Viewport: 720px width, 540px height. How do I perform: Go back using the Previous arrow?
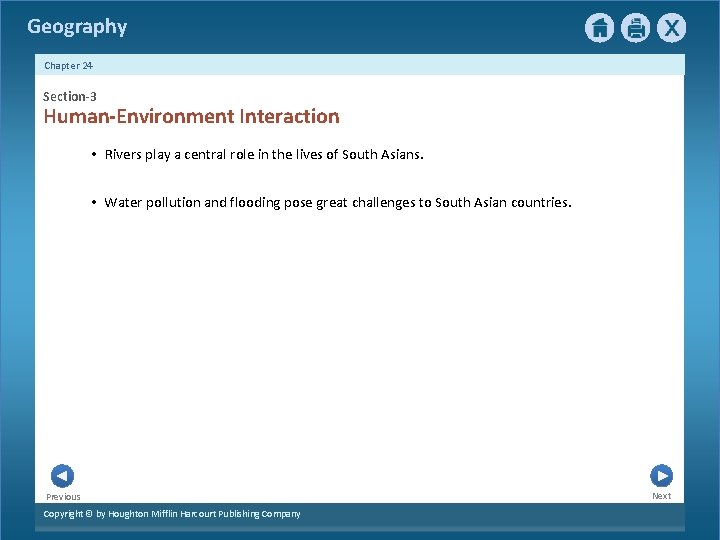62,476
